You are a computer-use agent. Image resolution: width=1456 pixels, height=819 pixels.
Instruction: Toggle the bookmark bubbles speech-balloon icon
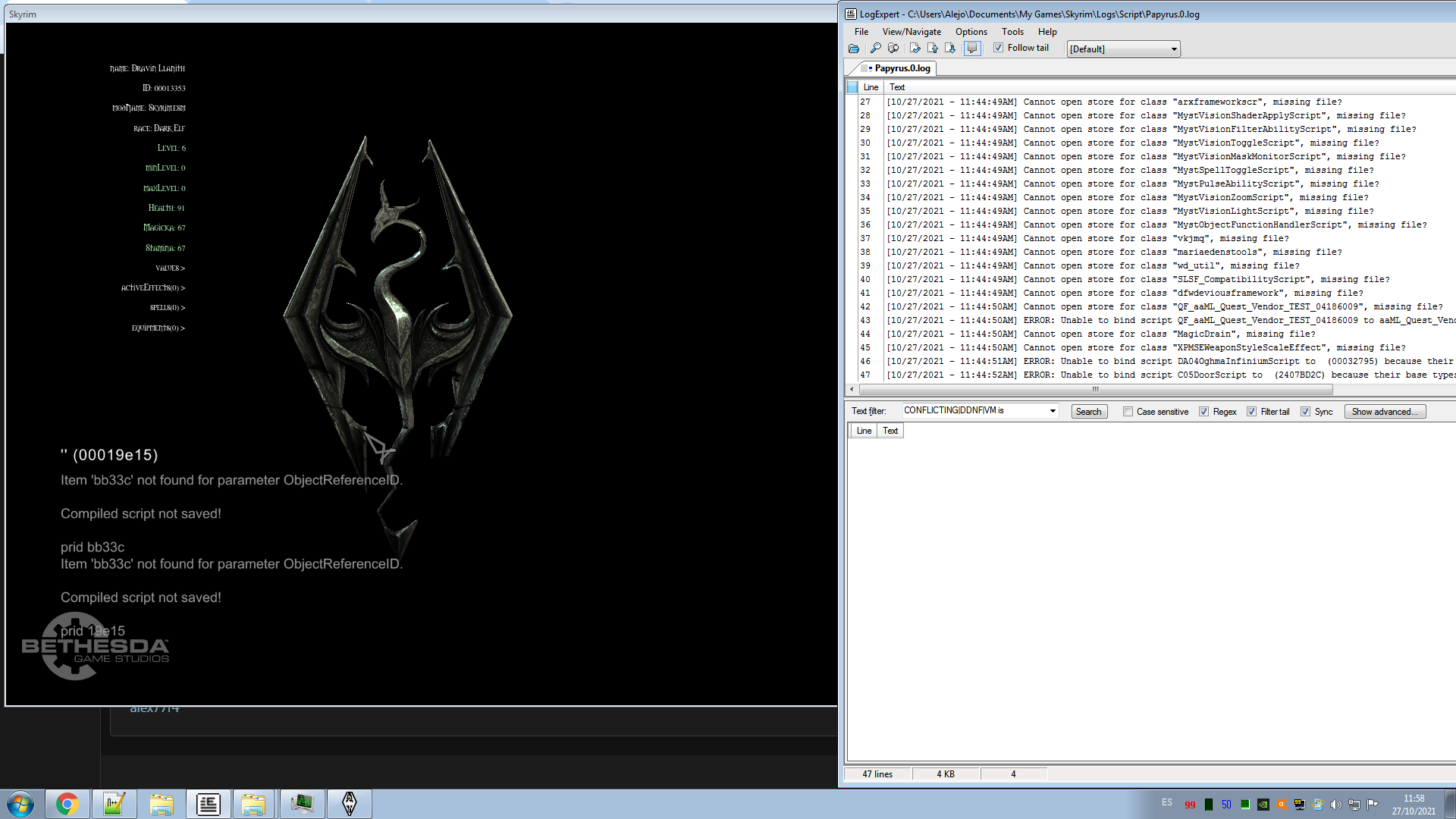click(x=972, y=49)
